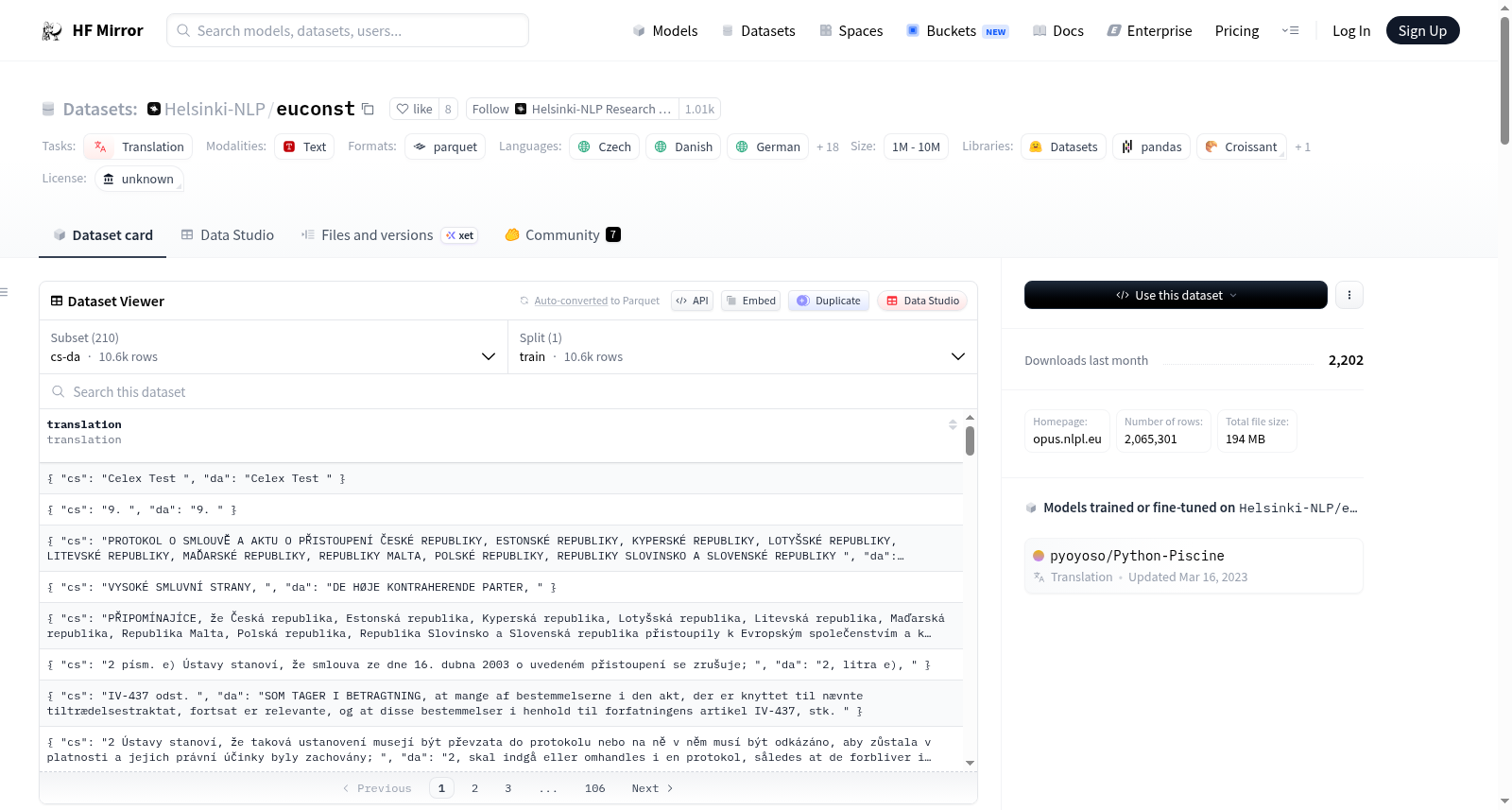The width and height of the screenshot is (1512, 810).
Task: Open the Docs page
Action: [x=1058, y=31]
